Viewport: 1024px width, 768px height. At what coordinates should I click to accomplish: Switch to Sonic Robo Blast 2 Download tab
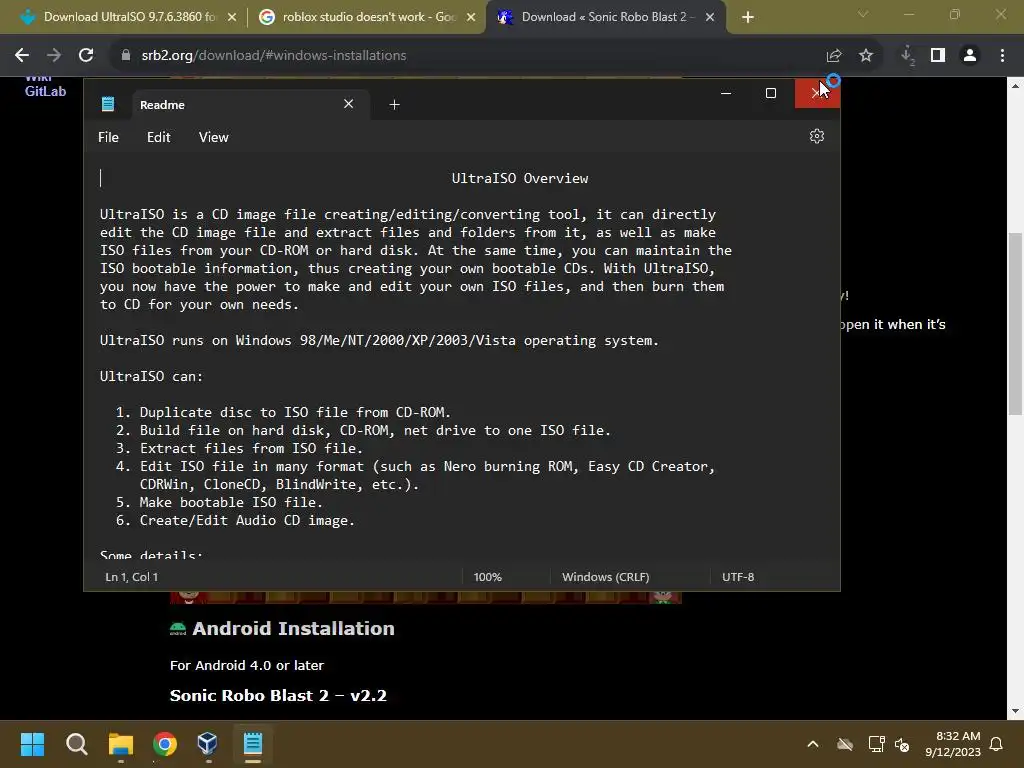pyautogui.click(x=606, y=17)
